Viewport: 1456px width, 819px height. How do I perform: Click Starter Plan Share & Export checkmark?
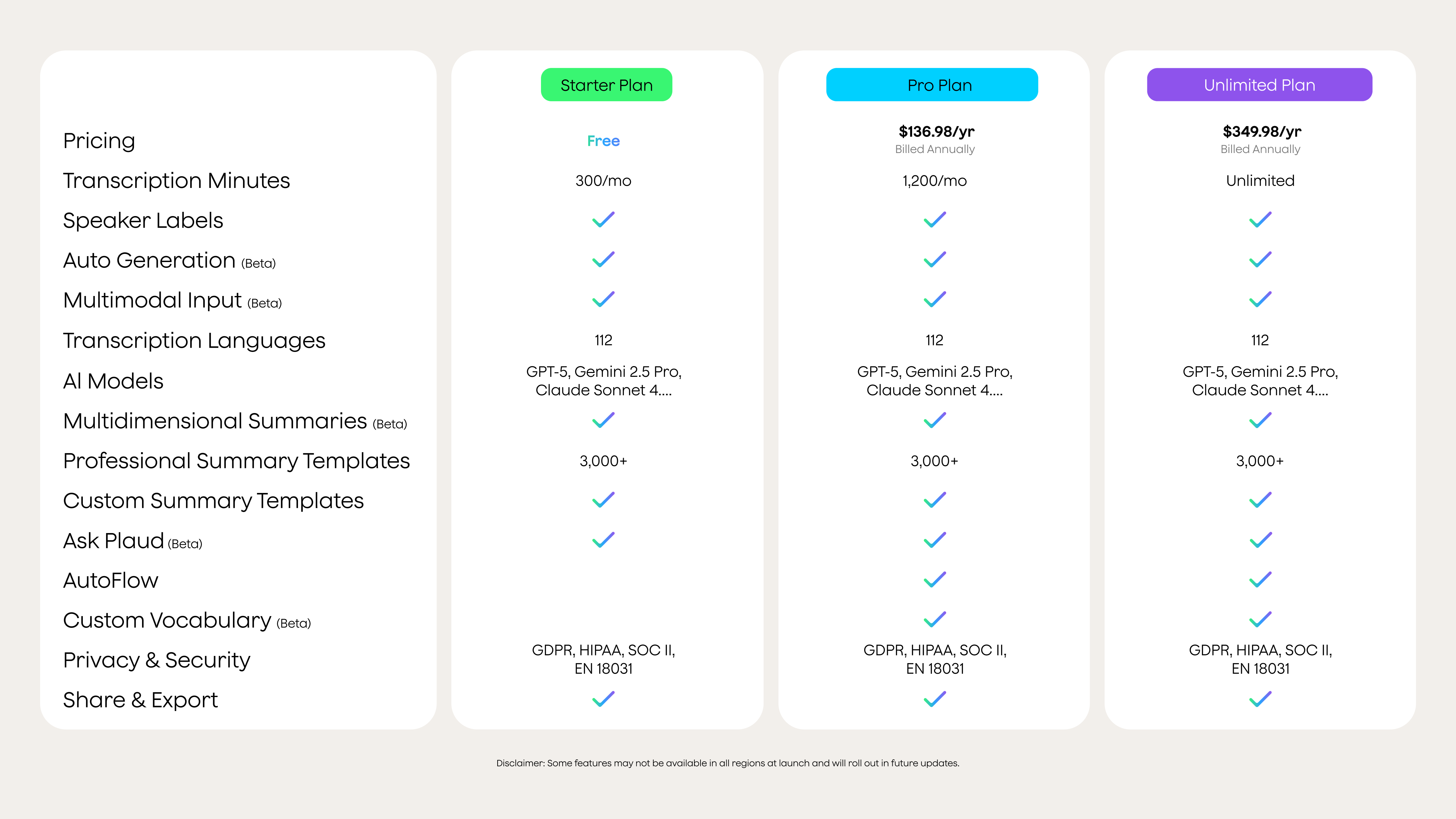tap(603, 699)
